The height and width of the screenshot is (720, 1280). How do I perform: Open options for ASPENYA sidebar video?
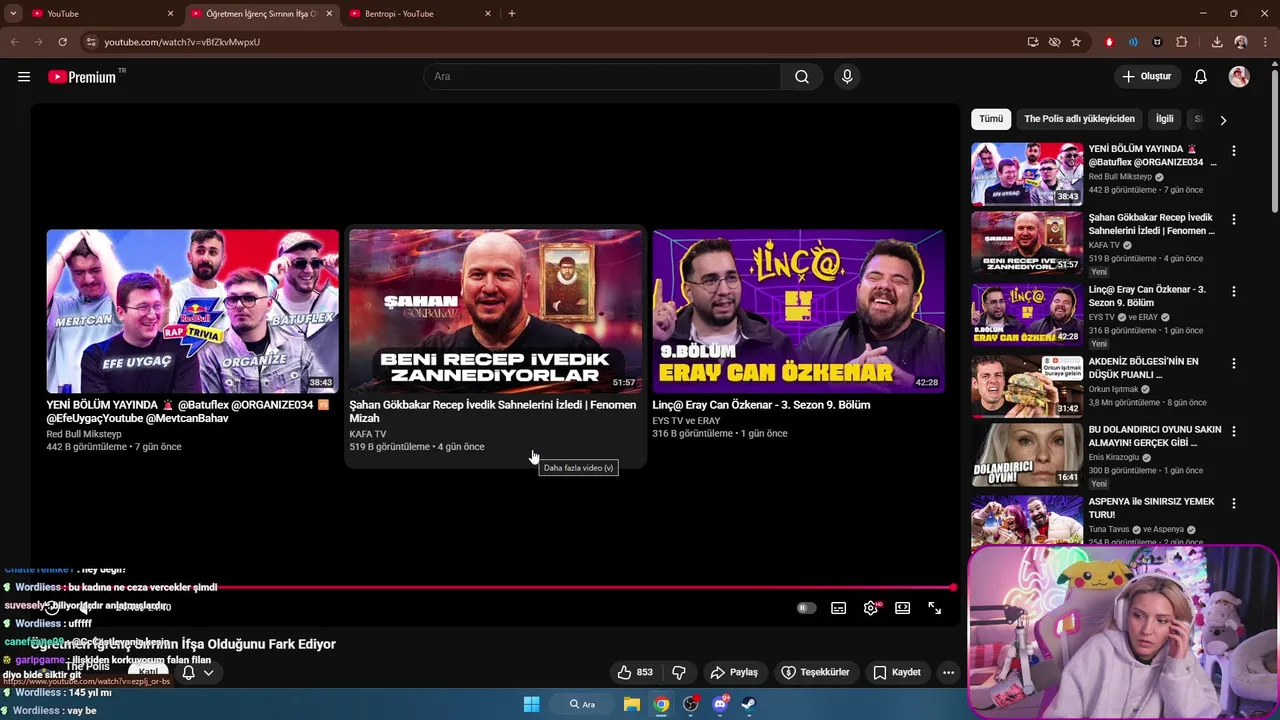(1234, 503)
